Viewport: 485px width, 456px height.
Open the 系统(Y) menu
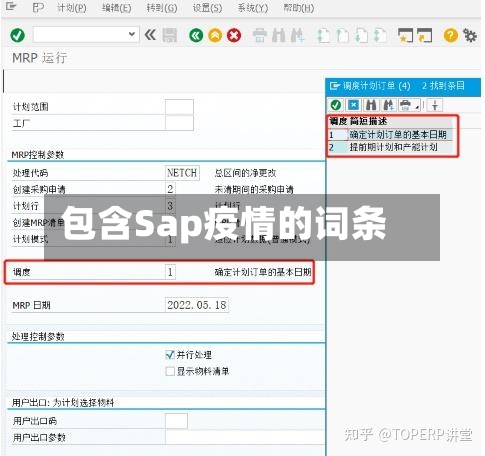coord(253,8)
